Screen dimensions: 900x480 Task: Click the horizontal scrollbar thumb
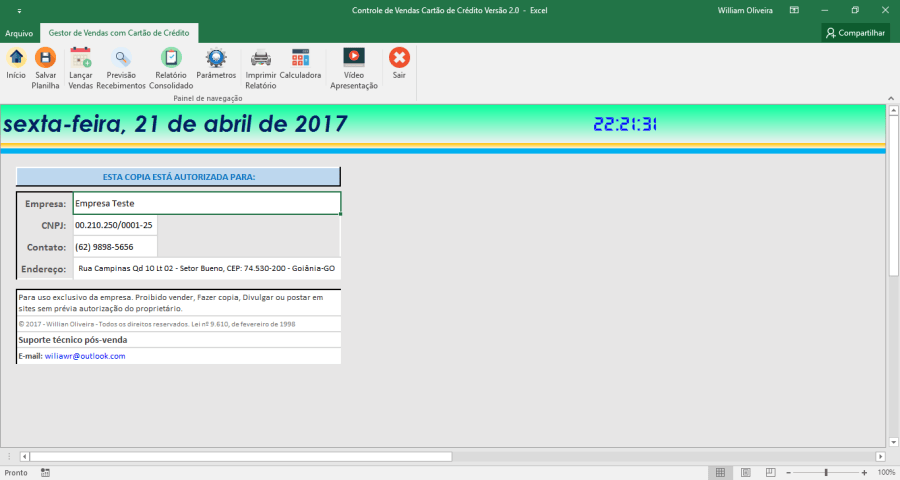[241, 456]
